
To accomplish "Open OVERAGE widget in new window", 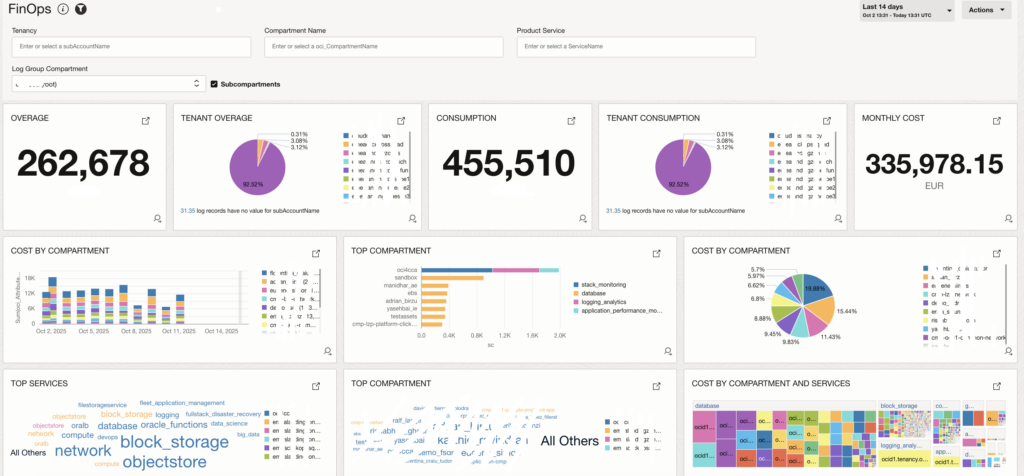I will coord(146,120).
